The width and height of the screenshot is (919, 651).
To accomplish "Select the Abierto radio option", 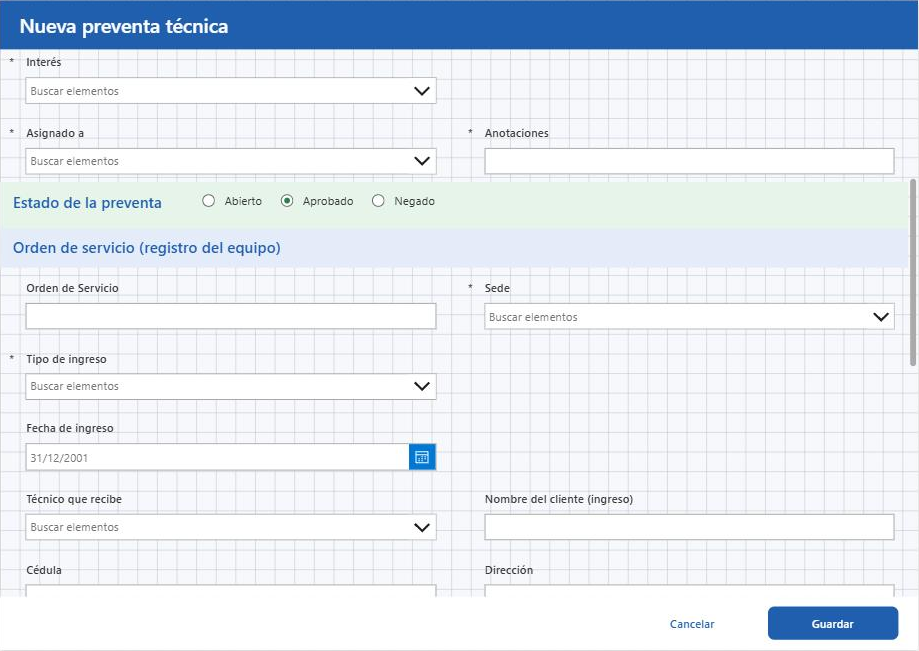I will [208, 201].
